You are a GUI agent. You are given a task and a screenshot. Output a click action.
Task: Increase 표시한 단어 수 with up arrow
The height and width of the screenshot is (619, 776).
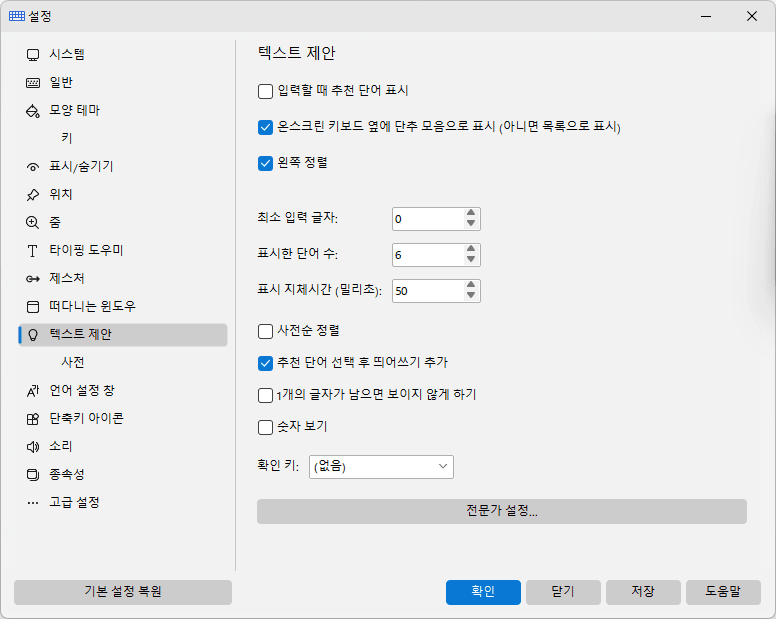coord(471,249)
